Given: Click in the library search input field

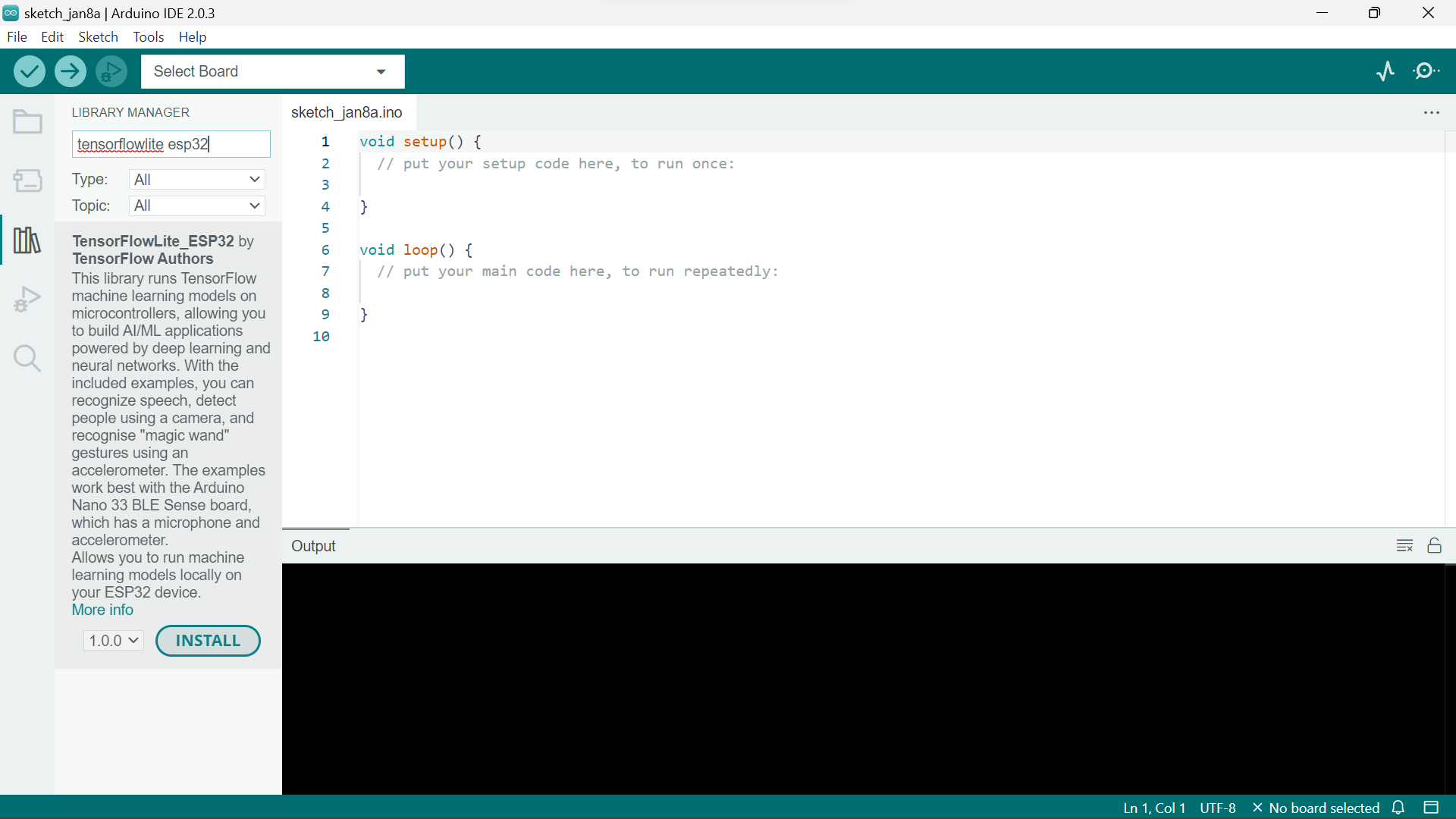Looking at the screenshot, I should pyautogui.click(x=171, y=143).
